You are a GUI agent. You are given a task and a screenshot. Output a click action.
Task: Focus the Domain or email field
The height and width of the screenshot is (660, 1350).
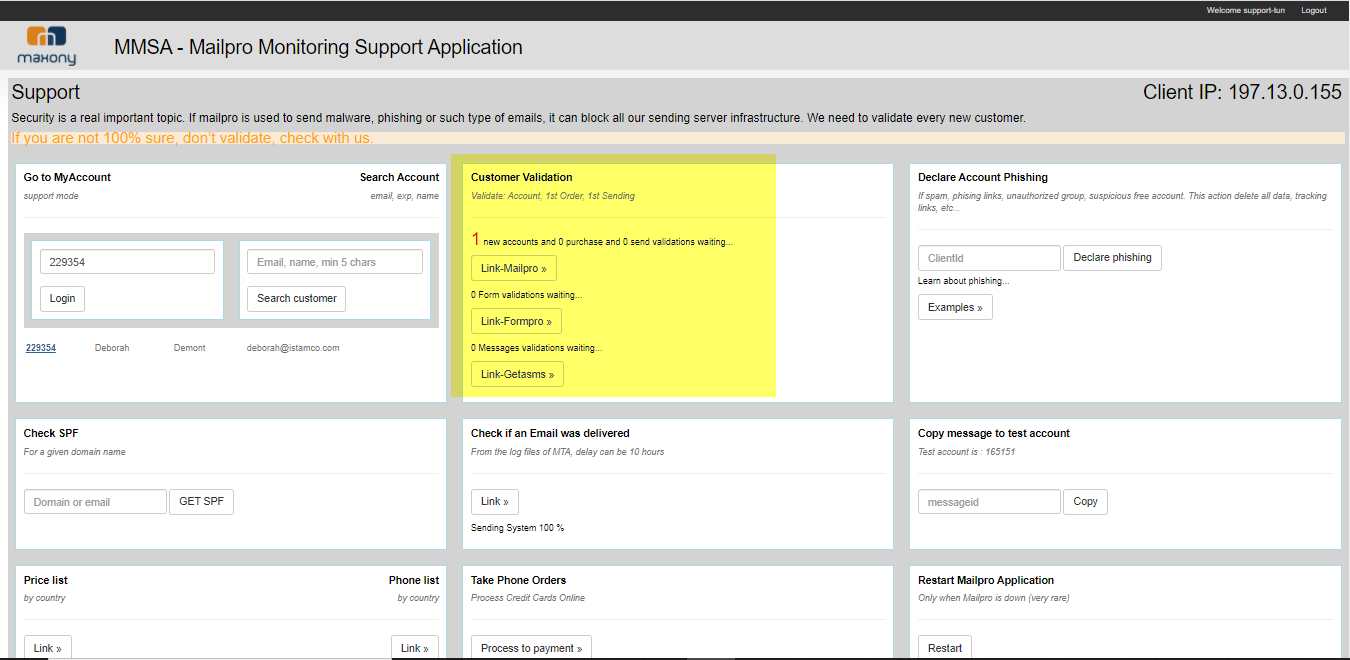pos(95,502)
